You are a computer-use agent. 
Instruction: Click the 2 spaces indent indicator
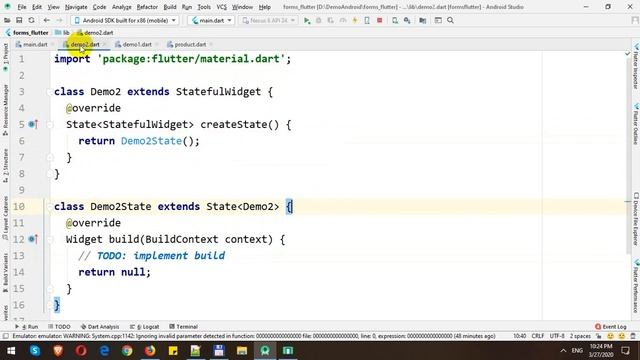pyautogui.click(x=580, y=336)
